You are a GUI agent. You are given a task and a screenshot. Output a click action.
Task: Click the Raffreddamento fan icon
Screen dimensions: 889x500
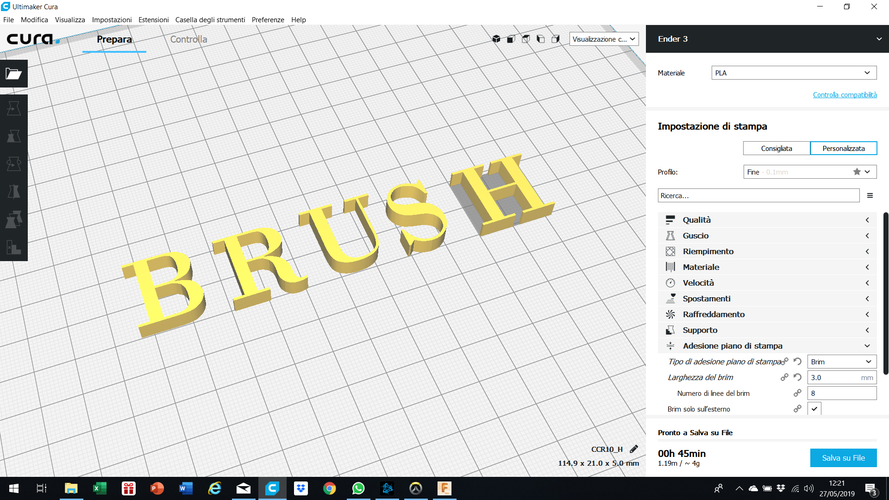coord(670,314)
